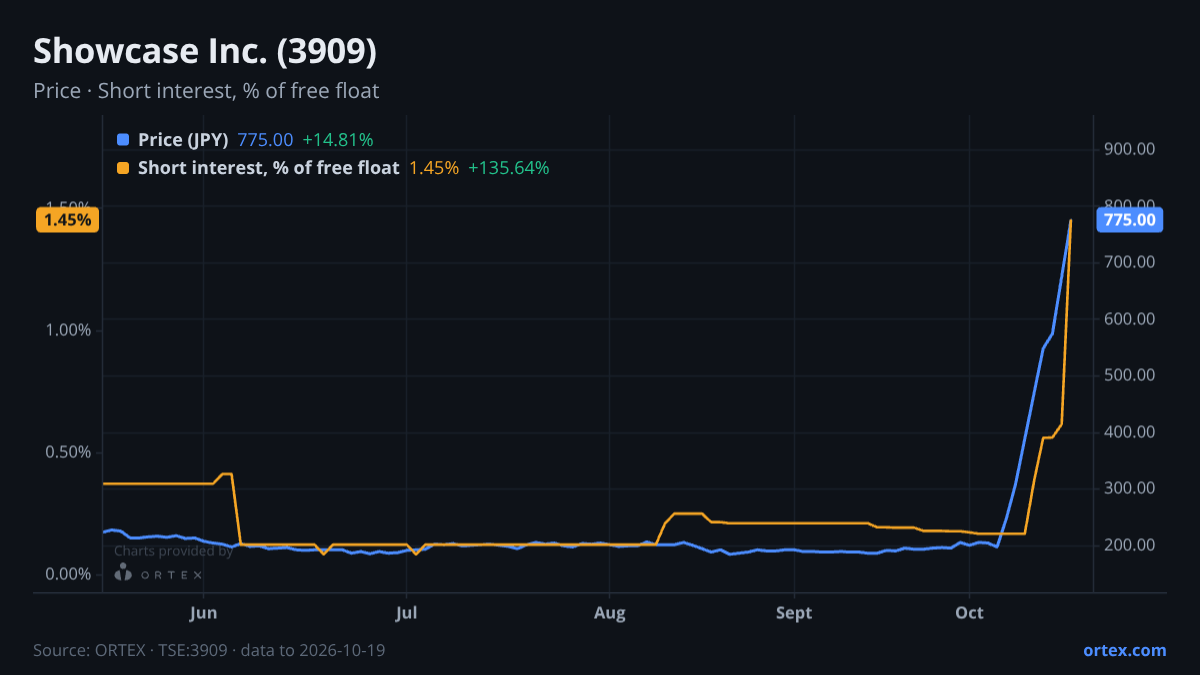This screenshot has width=1200, height=675.
Task: Click the 200.00 right axis label
Action: click(1130, 545)
